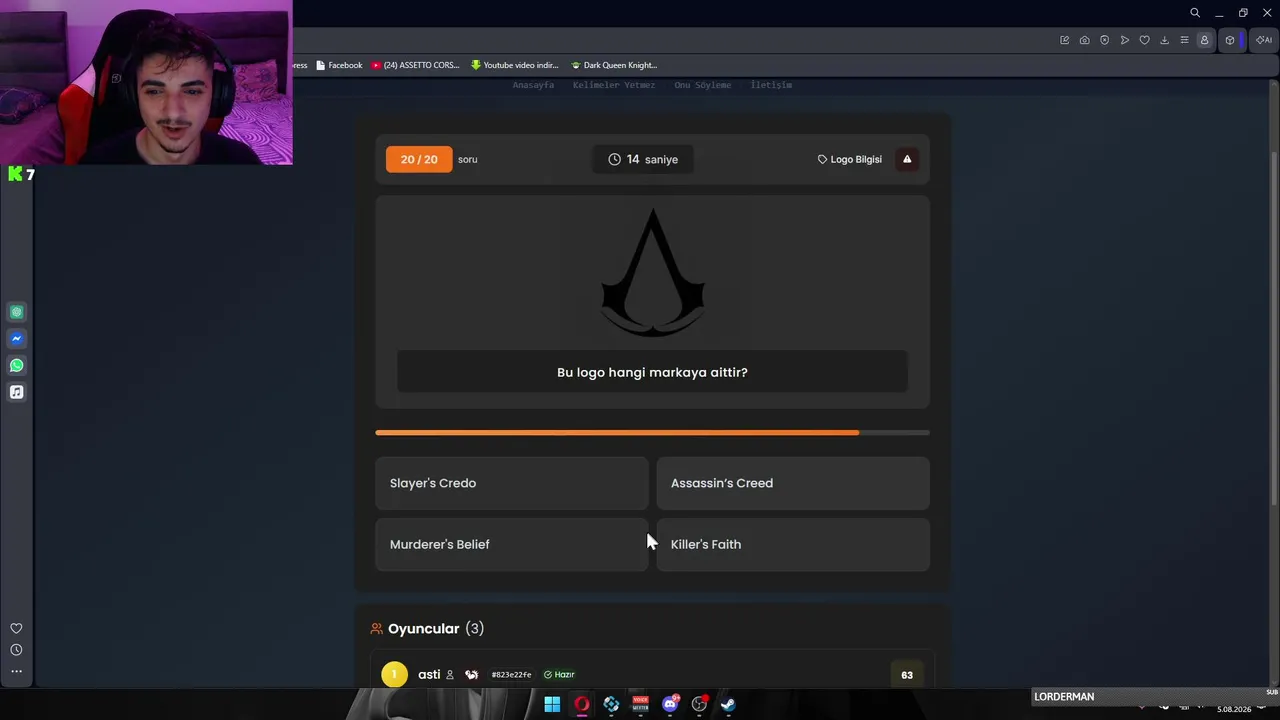This screenshot has height=720, width=1280.
Task: Click the webcam overlay video feed
Action: pyautogui.click(x=146, y=82)
